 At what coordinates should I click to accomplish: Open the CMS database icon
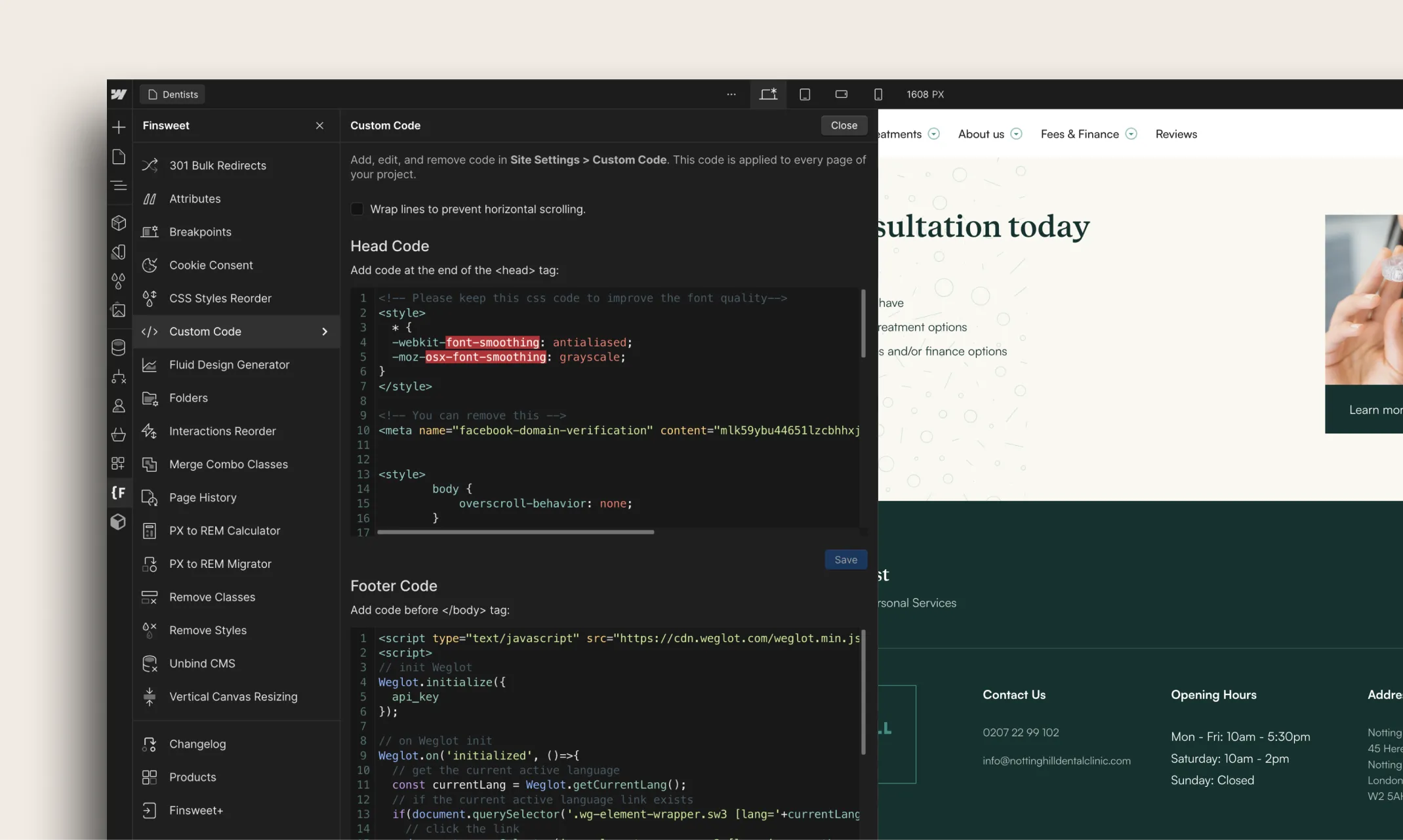point(119,348)
